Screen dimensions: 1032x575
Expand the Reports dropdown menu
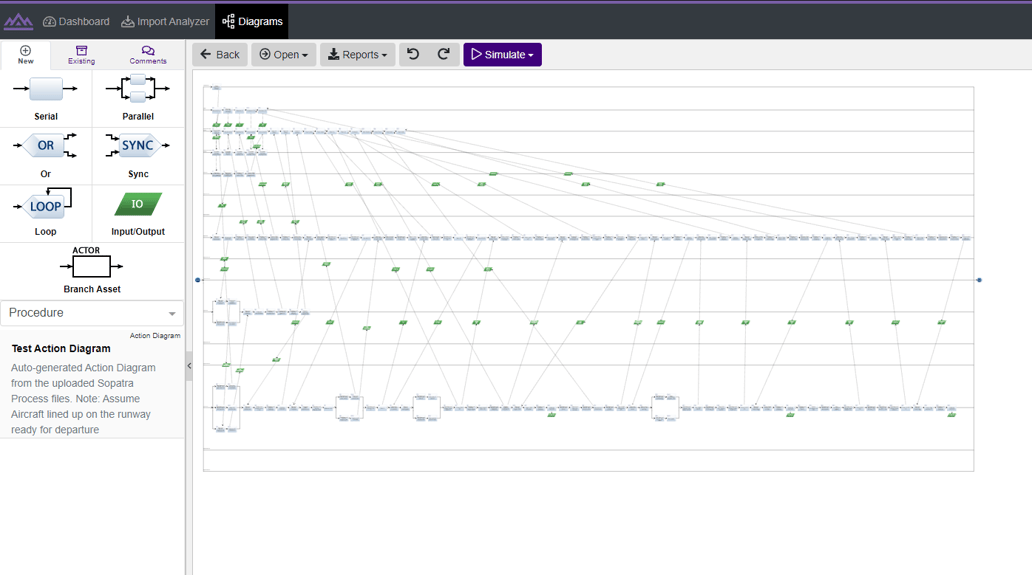coord(357,55)
